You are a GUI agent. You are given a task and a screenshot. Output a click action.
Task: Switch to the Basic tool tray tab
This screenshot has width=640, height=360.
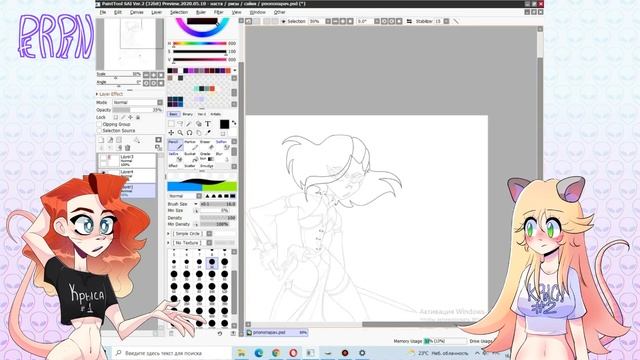tap(173, 114)
